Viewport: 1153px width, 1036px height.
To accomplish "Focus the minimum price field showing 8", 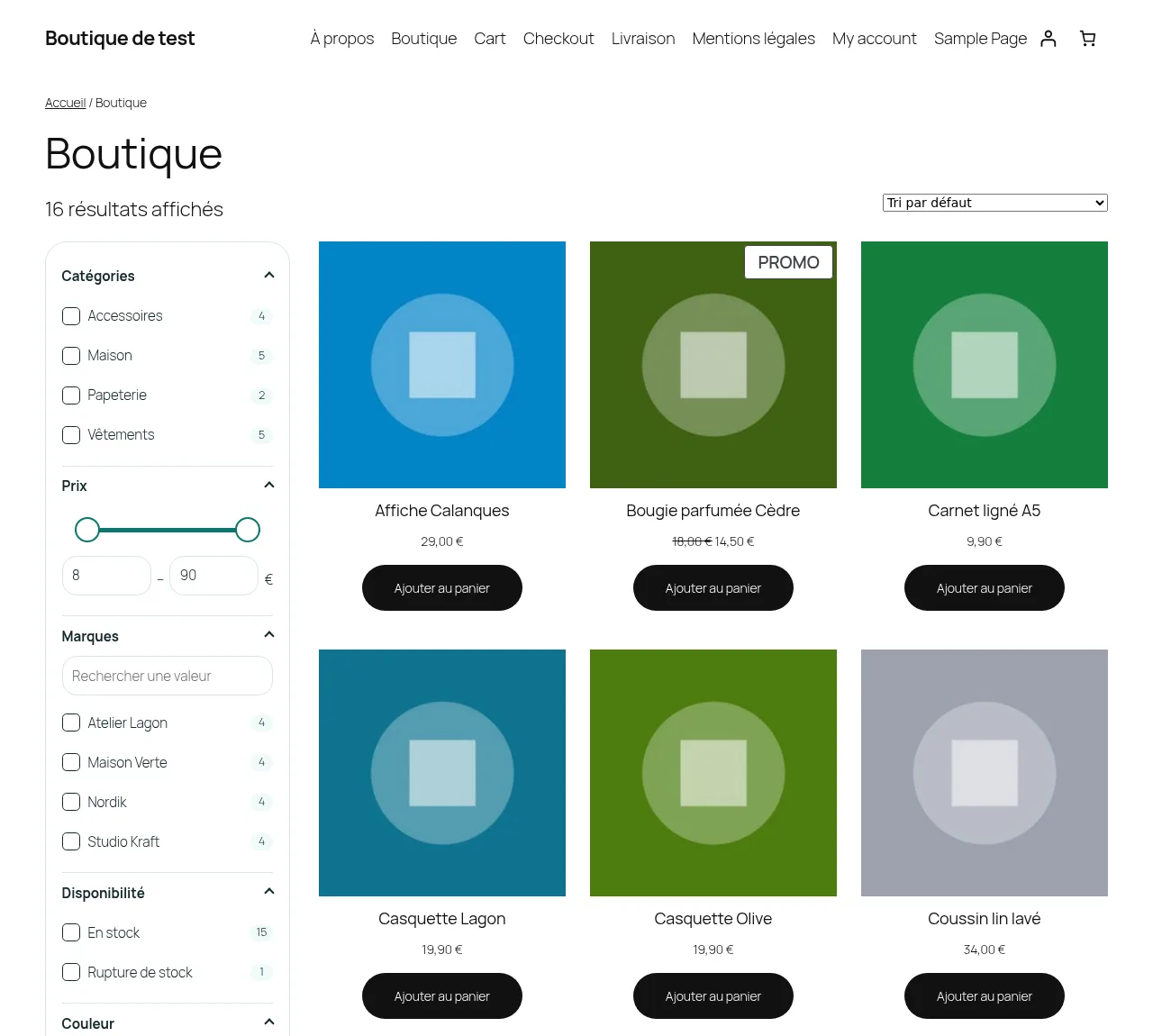I will tap(106, 576).
